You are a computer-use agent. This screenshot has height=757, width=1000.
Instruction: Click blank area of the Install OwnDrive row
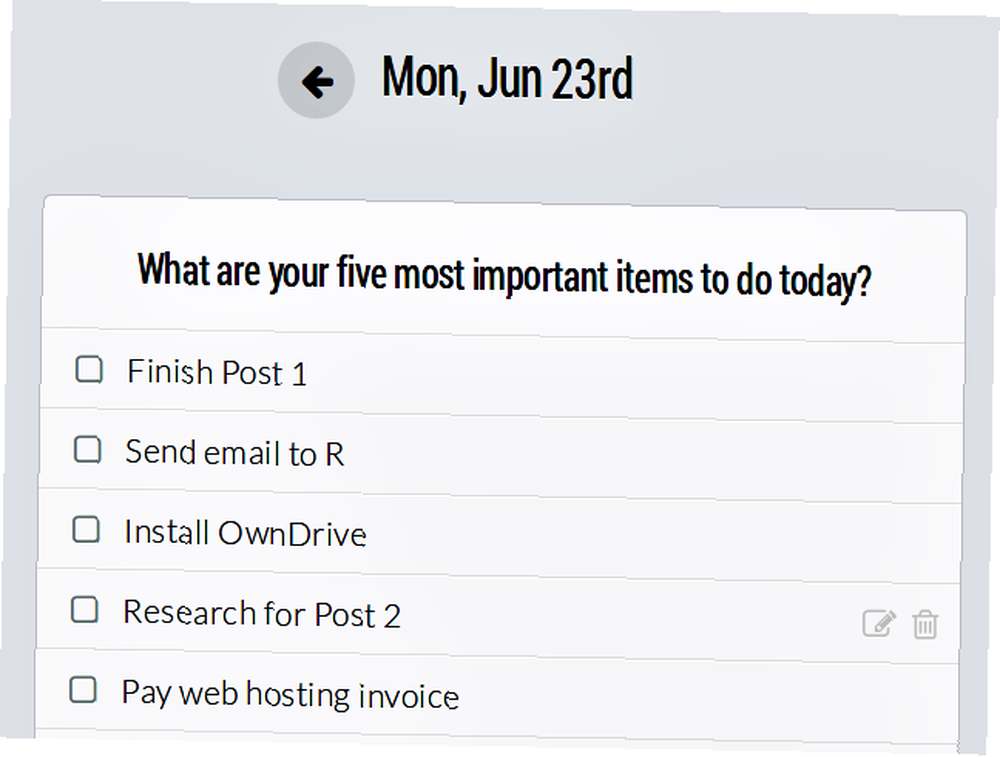click(x=663, y=538)
